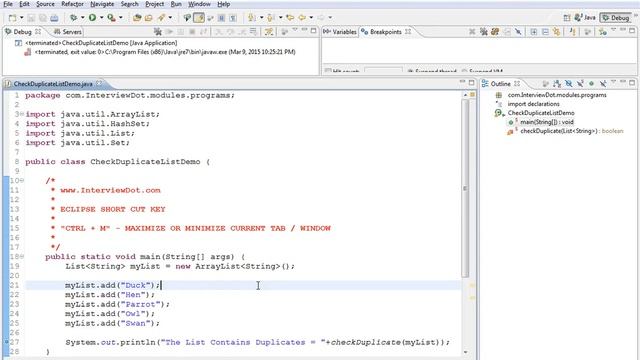Open the Refactor menu
The width and height of the screenshot is (640, 360).
pyautogui.click(x=72, y=4)
